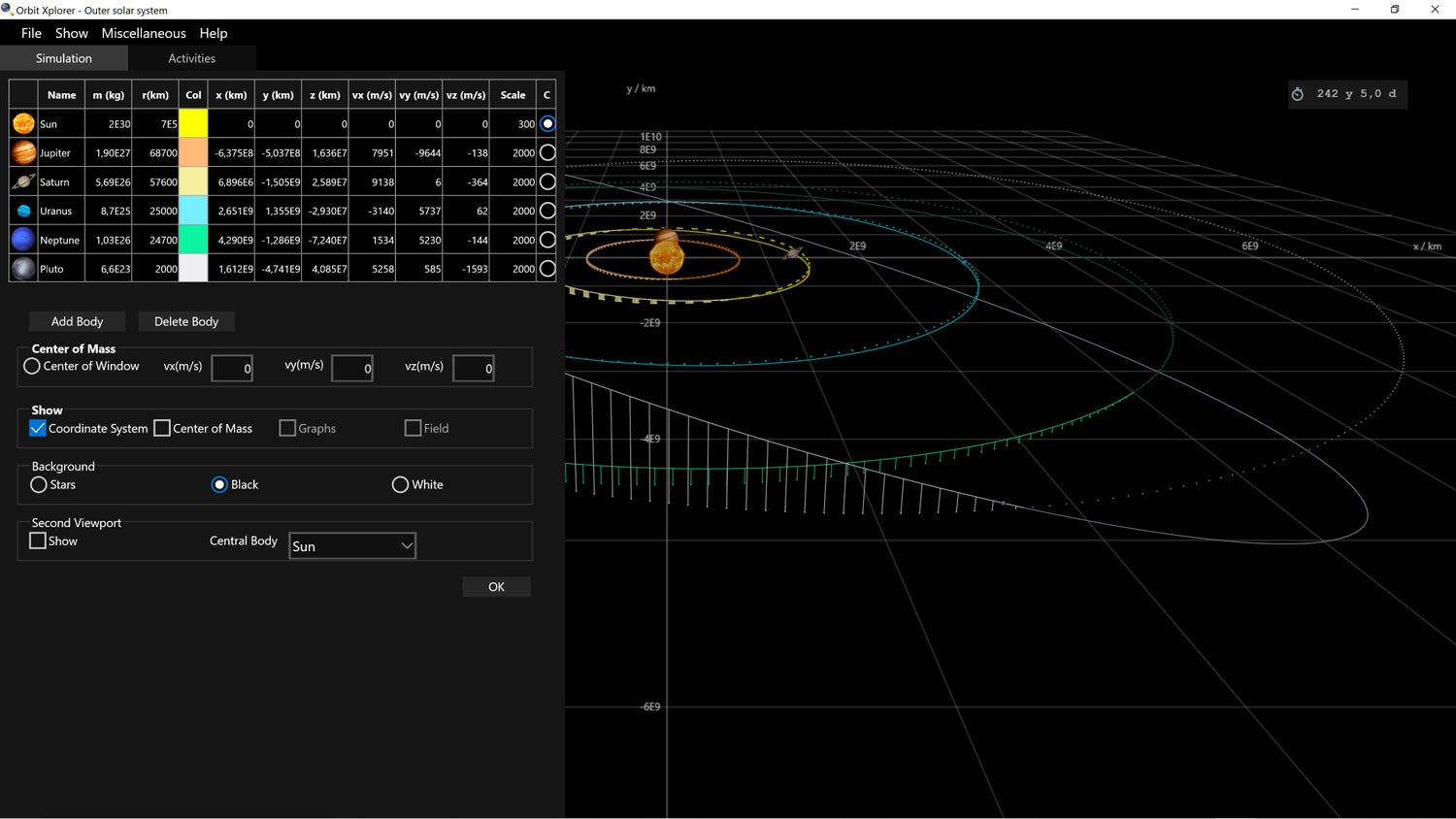
Task: Click the r(km) column header
Action: 155,95
